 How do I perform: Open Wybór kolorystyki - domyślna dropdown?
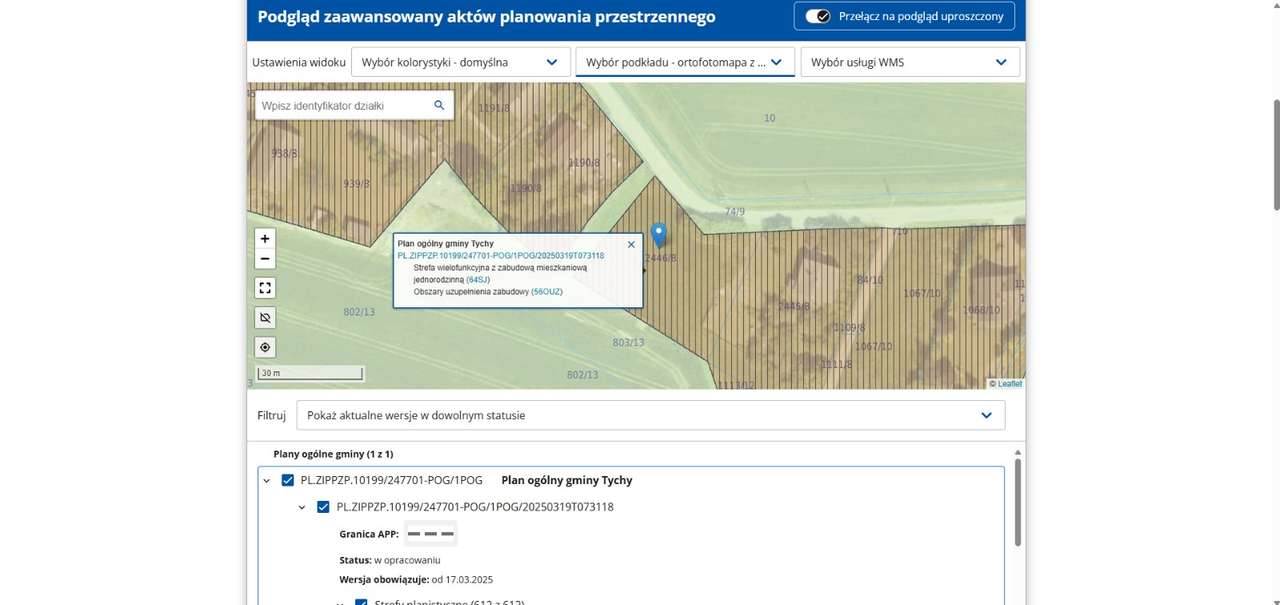tap(460, 62)
